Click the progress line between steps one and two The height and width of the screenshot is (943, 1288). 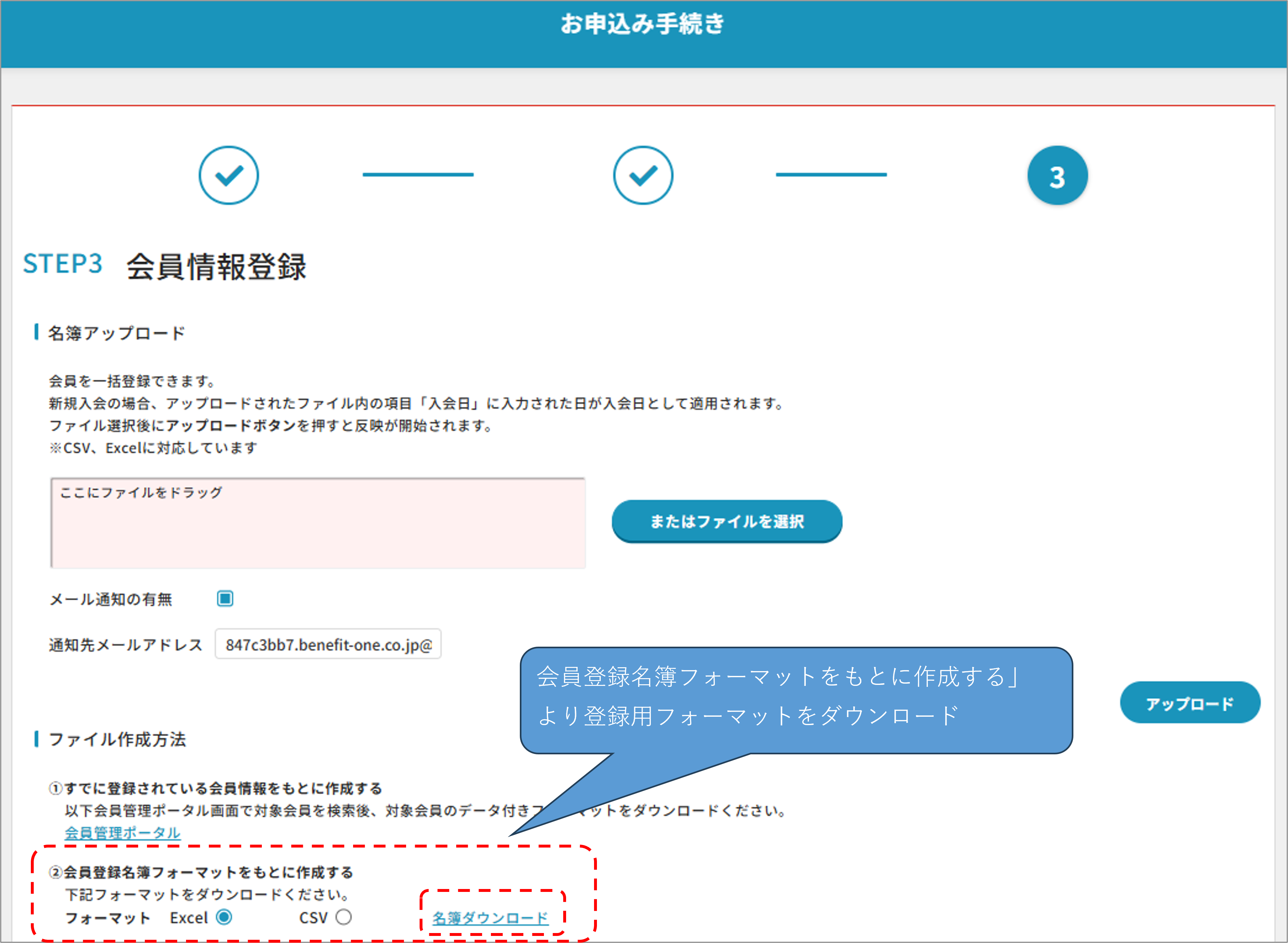click(x=418, y=175)
